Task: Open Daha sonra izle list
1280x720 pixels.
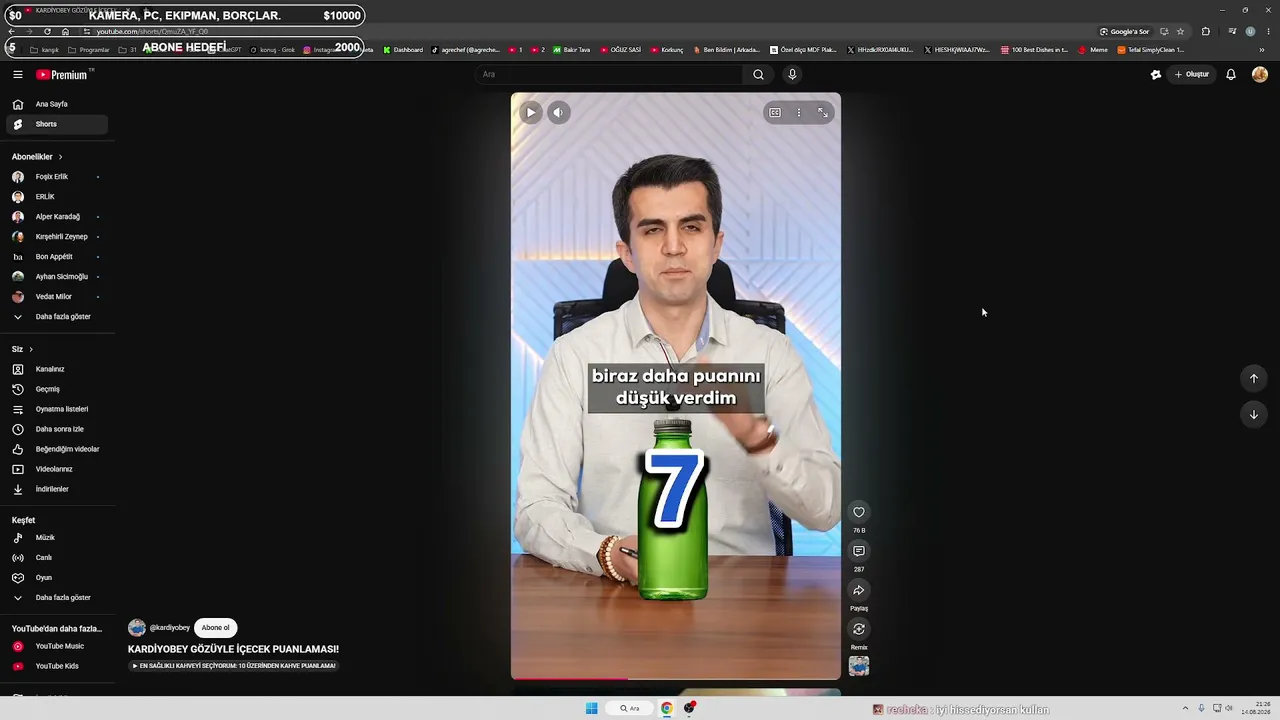Action: point(57,429)
